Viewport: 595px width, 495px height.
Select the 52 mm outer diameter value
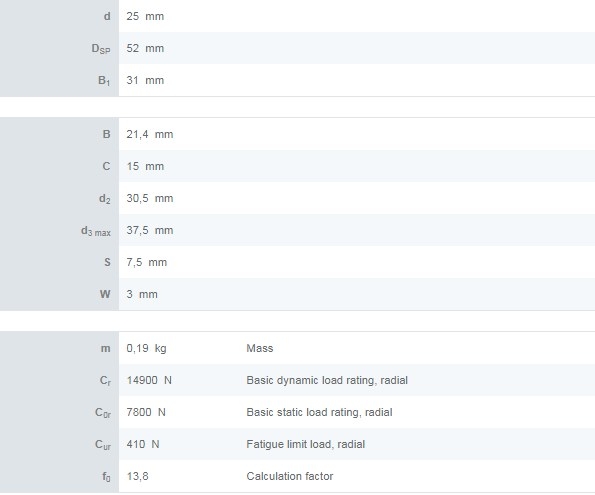[145, 48]
